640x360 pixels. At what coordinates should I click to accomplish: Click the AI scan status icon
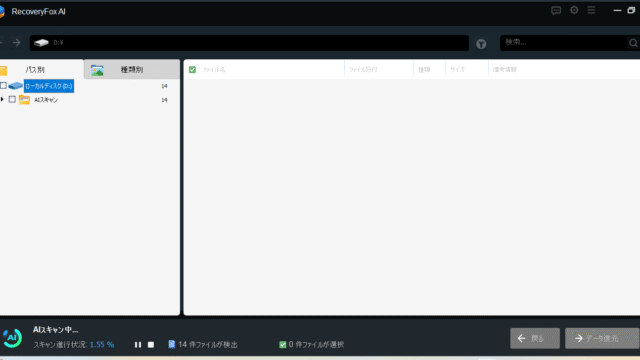coord(12,338)
